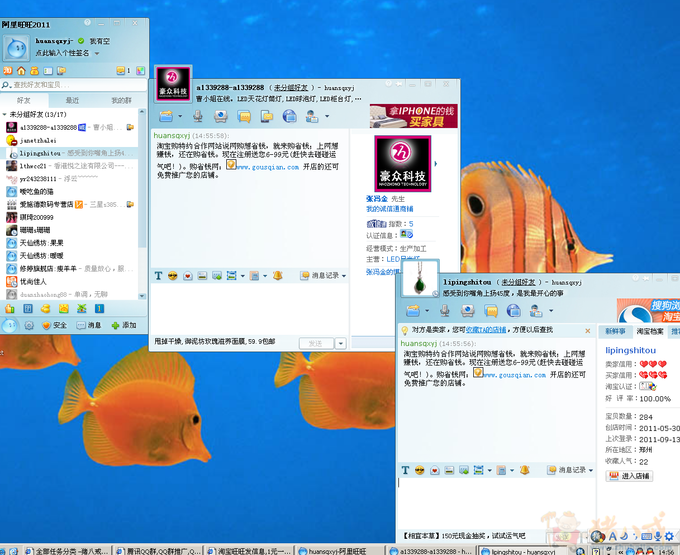Click screenshot capture icon in a1339288 chat
The height and width of the screenshot is (555, 680).
pyautogui.click(x=232, y=276)
